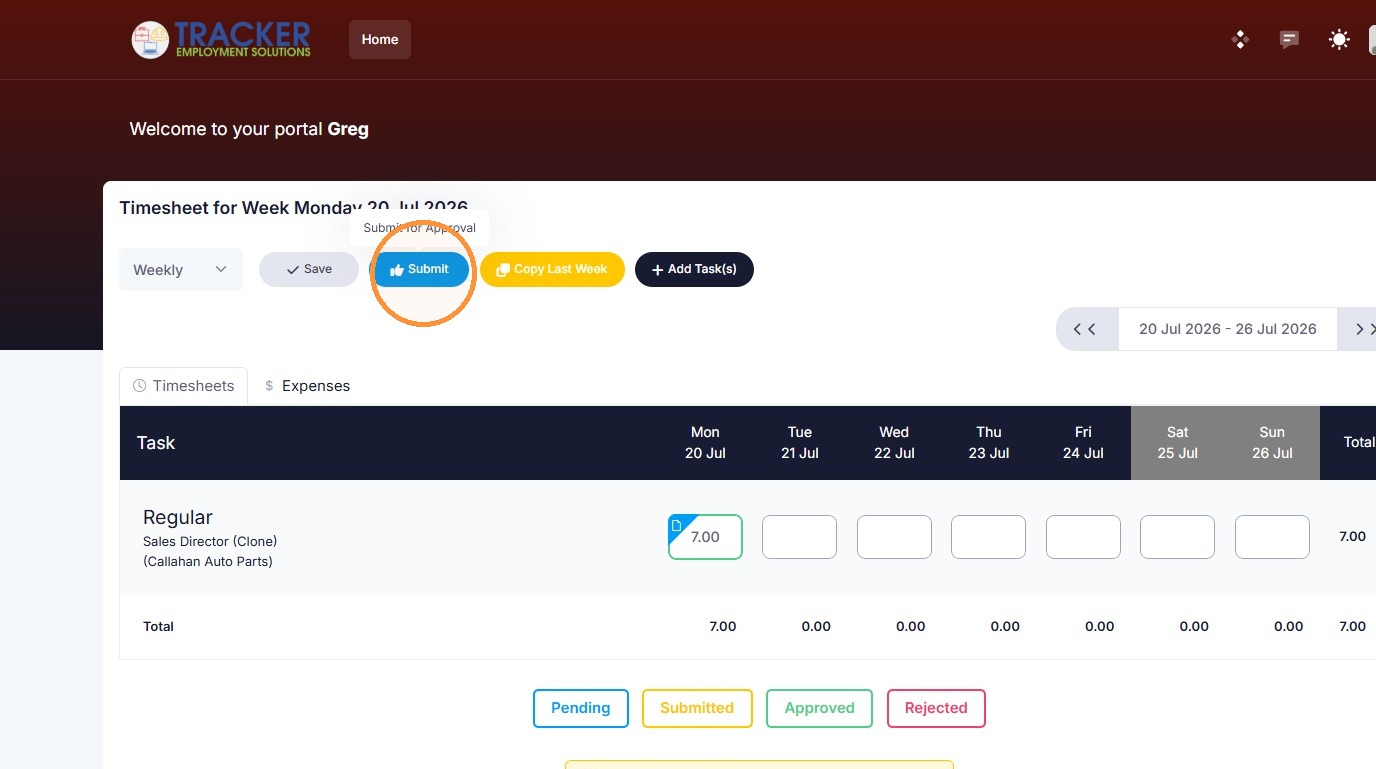This screenshot has width=1376, height=769.
Task: Click the Regular task name
Action: point(178,517)
